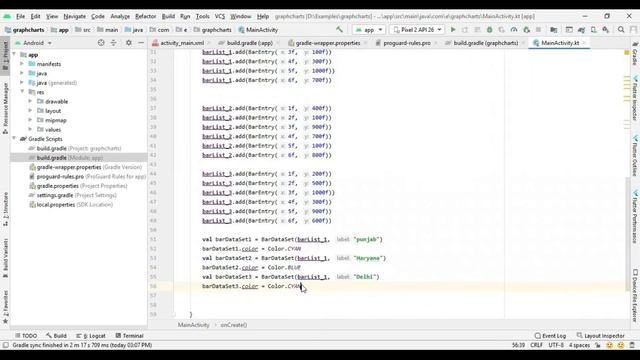Open the VCS menu
This screenshot has height=360, width=640.
tap(220, 16)
